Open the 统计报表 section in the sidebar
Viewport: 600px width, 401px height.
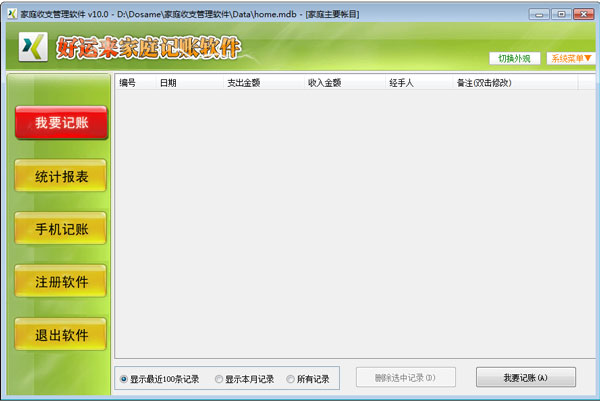pyautogui.click(x=61, y=176)
